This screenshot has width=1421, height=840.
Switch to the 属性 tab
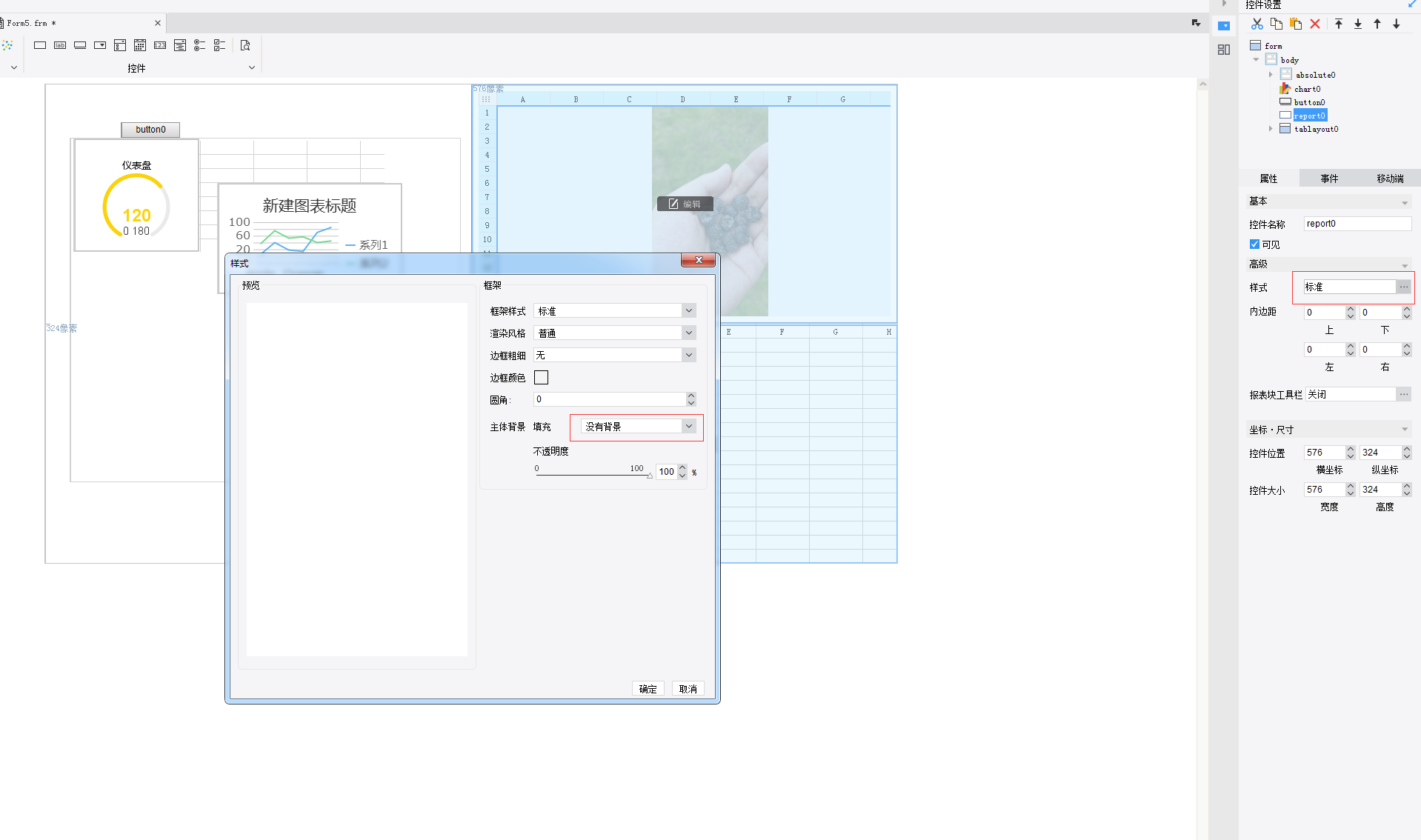(1268, 179)
